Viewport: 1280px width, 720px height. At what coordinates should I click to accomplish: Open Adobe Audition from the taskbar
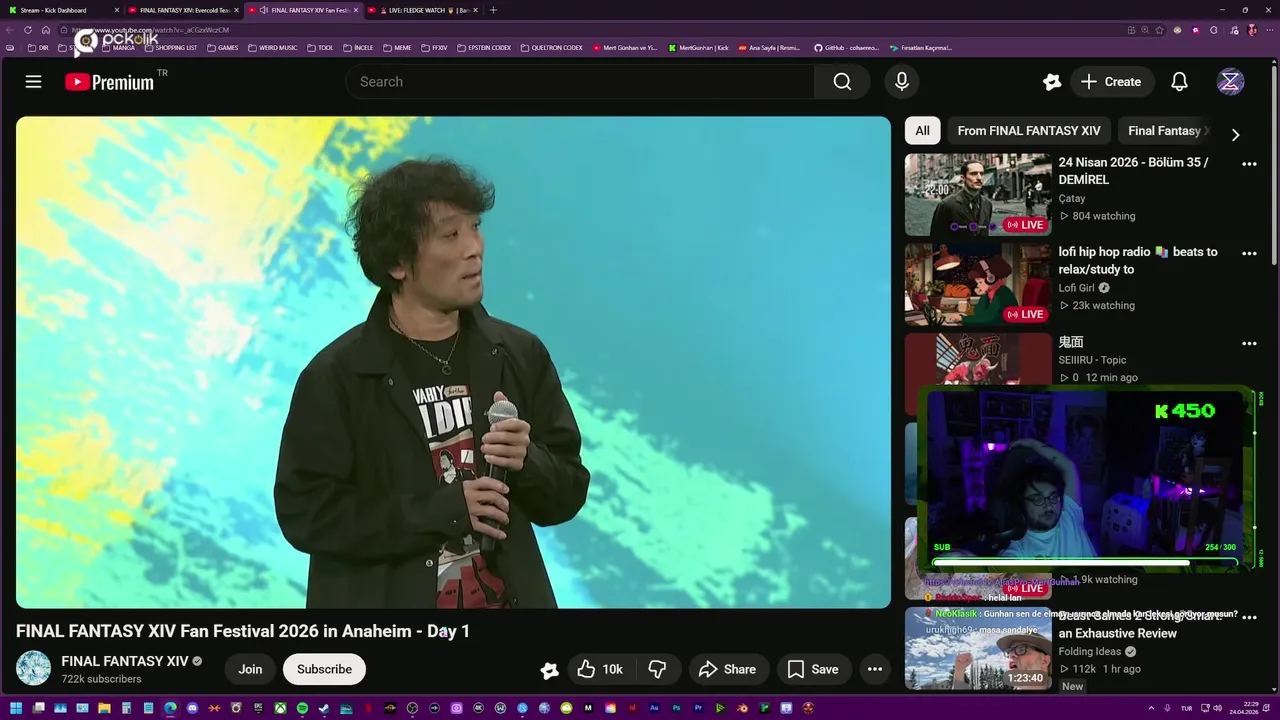pyautogui.click(x=654, y=709)
